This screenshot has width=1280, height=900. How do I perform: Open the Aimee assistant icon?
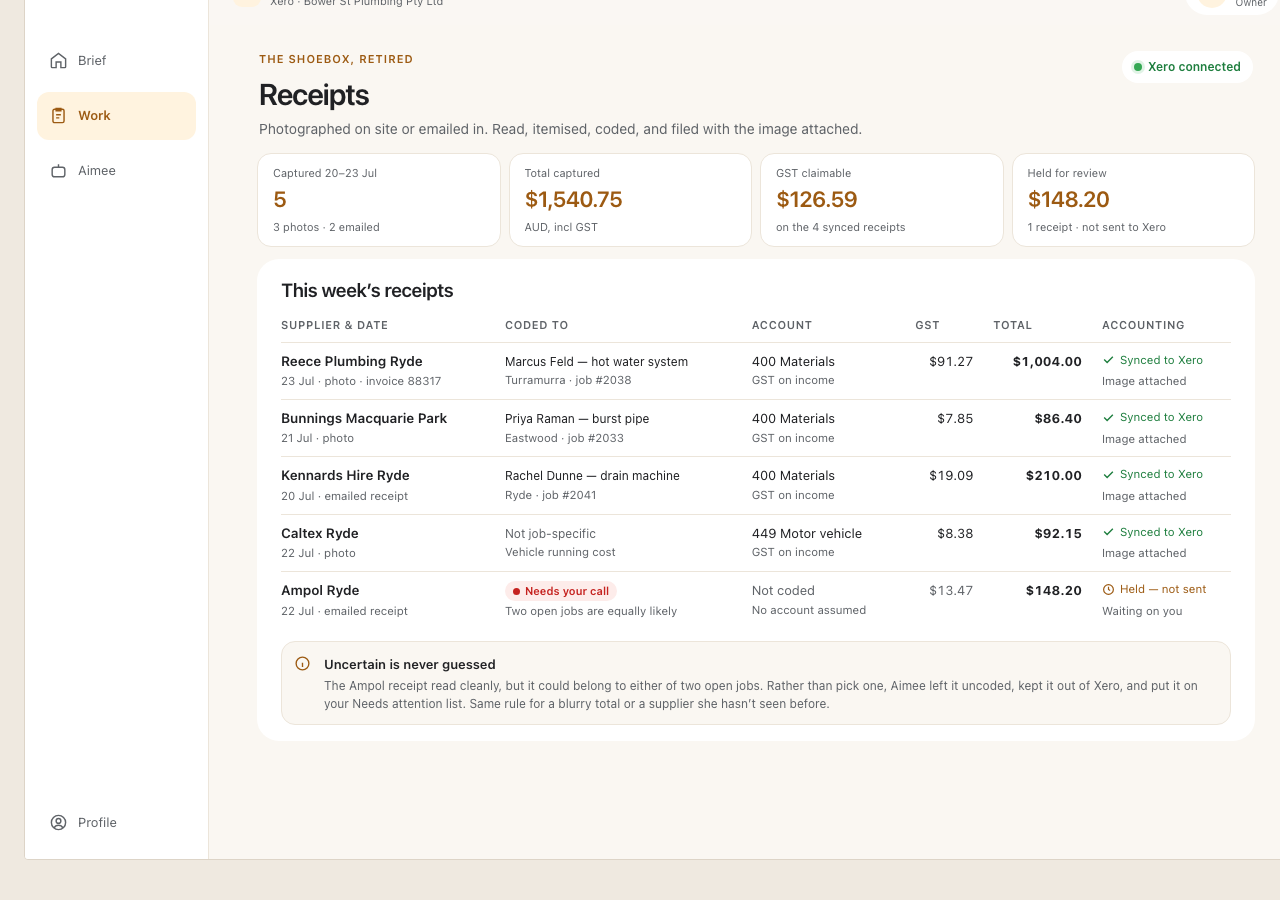tap(58, 171)
